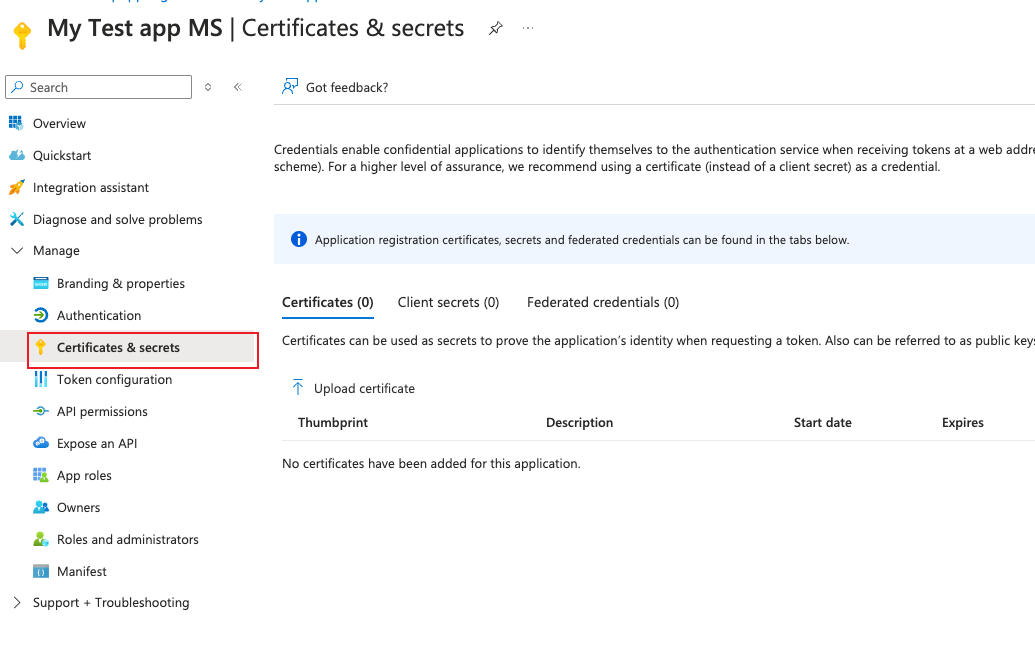Click Support + Troubleshooting label

[111, 603]
